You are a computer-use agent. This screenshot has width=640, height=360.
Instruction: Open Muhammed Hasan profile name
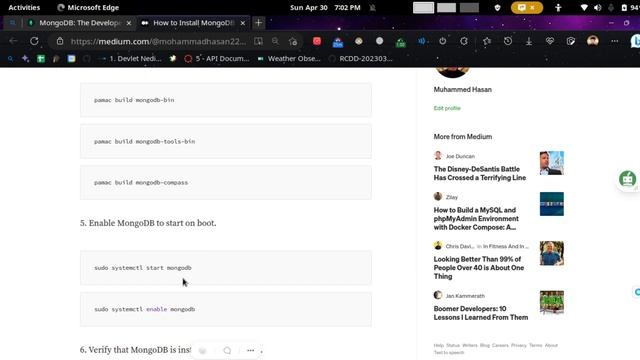tap(462, 90)
